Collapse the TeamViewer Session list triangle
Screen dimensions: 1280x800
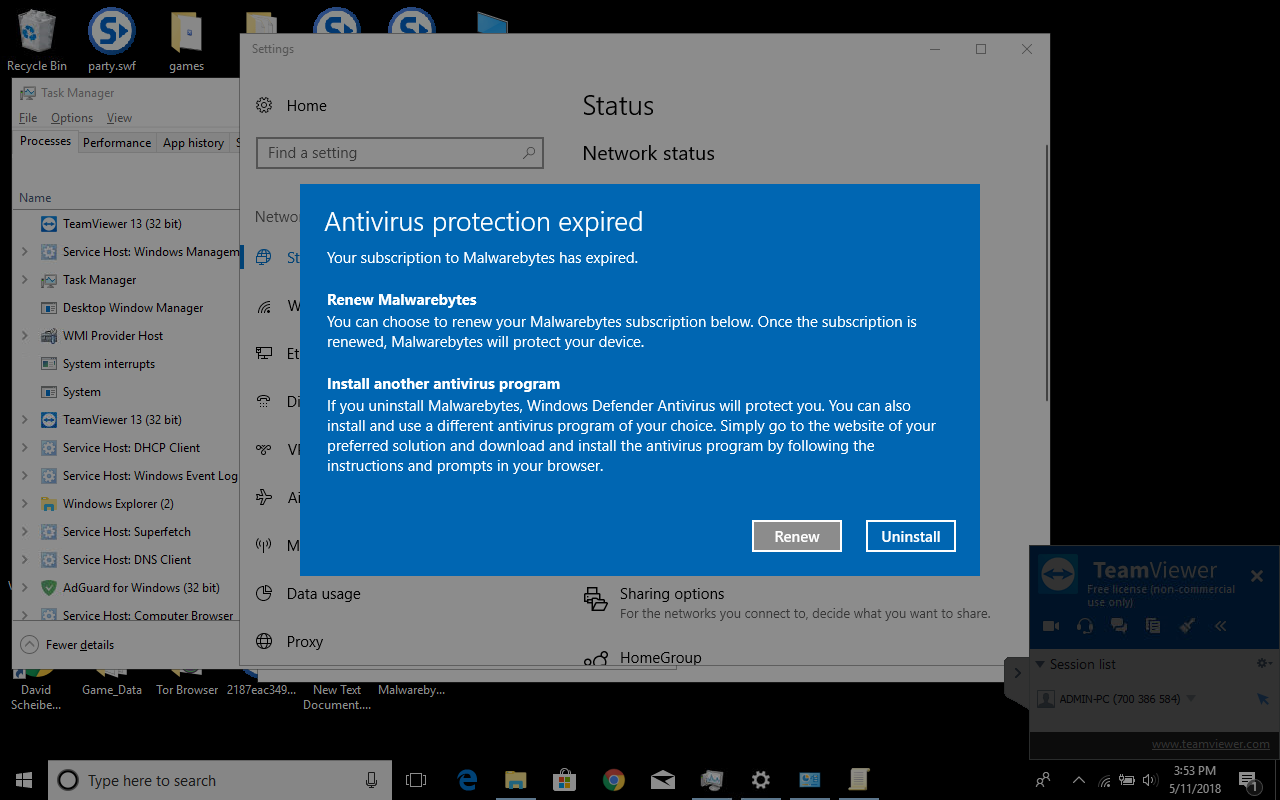click(1040, 664)
